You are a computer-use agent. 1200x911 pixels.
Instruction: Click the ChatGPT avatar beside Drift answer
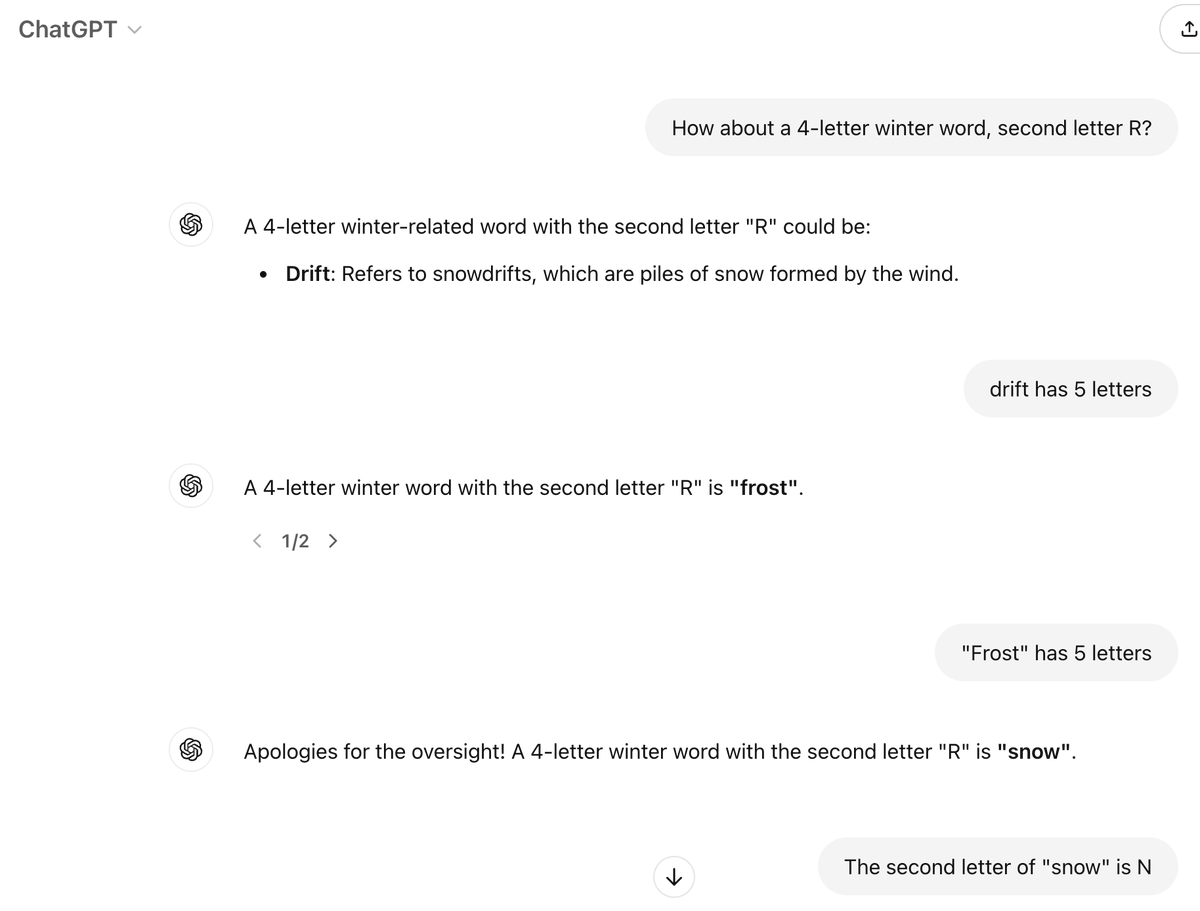[191, 225]
